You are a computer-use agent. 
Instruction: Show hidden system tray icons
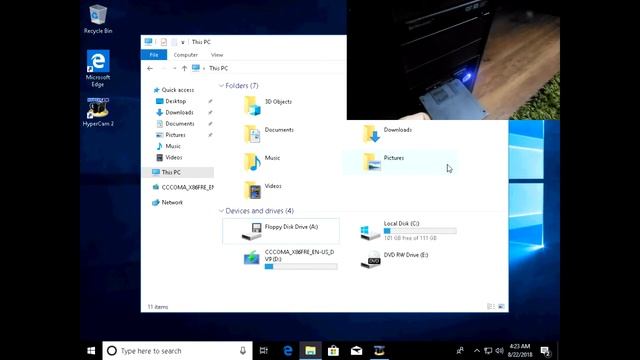coord(476,351)
